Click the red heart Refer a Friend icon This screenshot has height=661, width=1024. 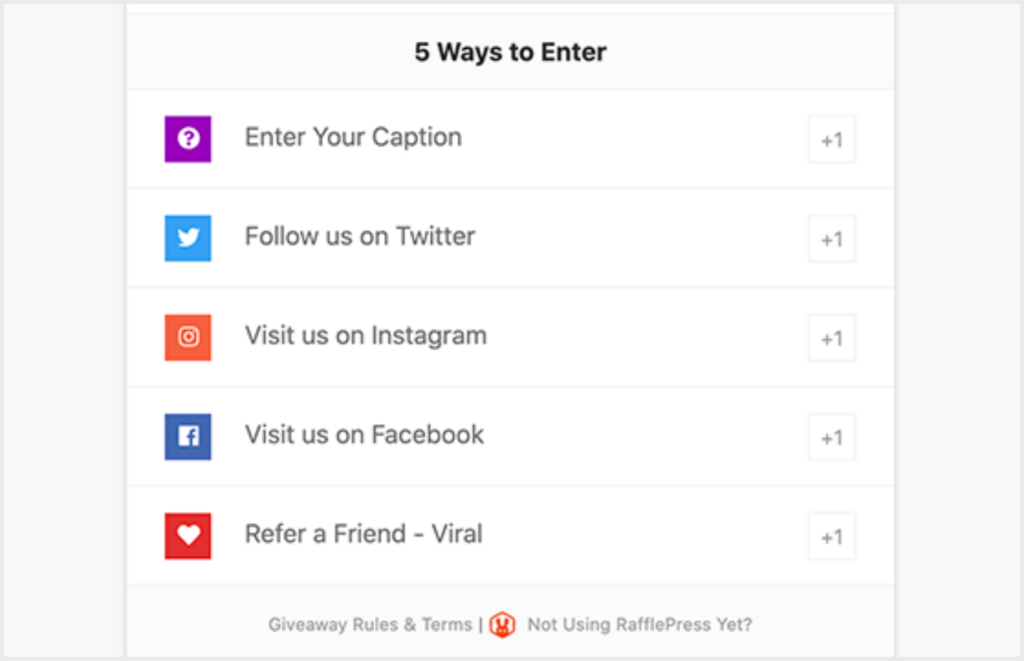187,535
